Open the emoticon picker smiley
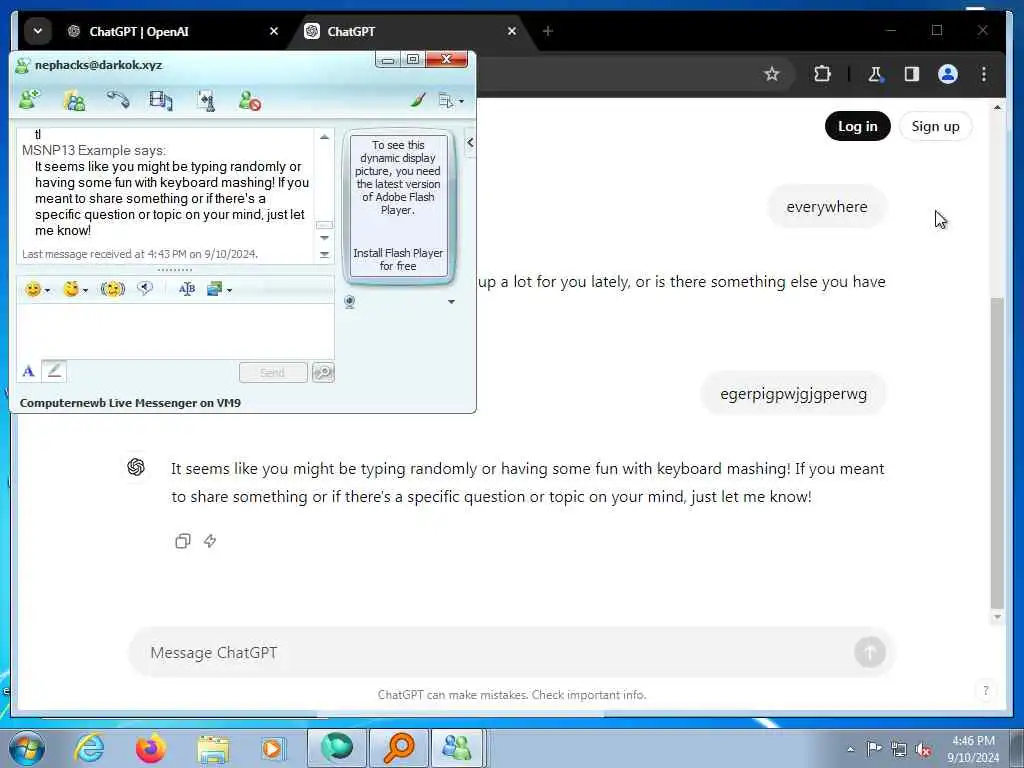This screenshot has width=1024, height=768. pyautogui.click(x=32, y=289)
